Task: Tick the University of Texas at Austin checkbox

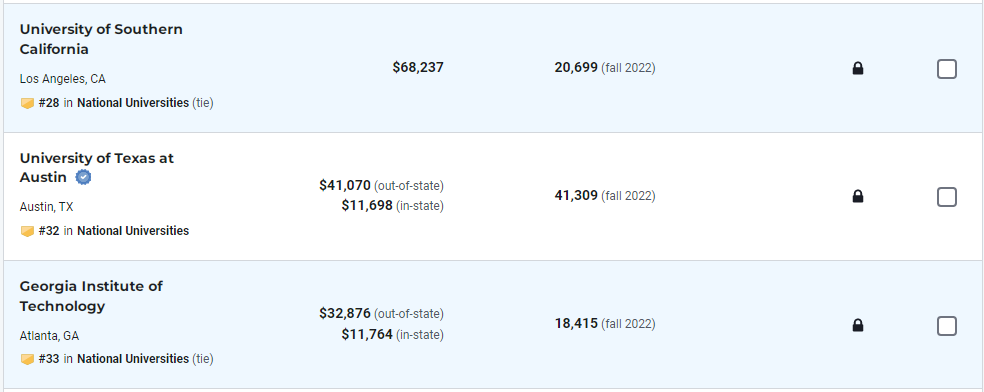Action: coord(946,197)
